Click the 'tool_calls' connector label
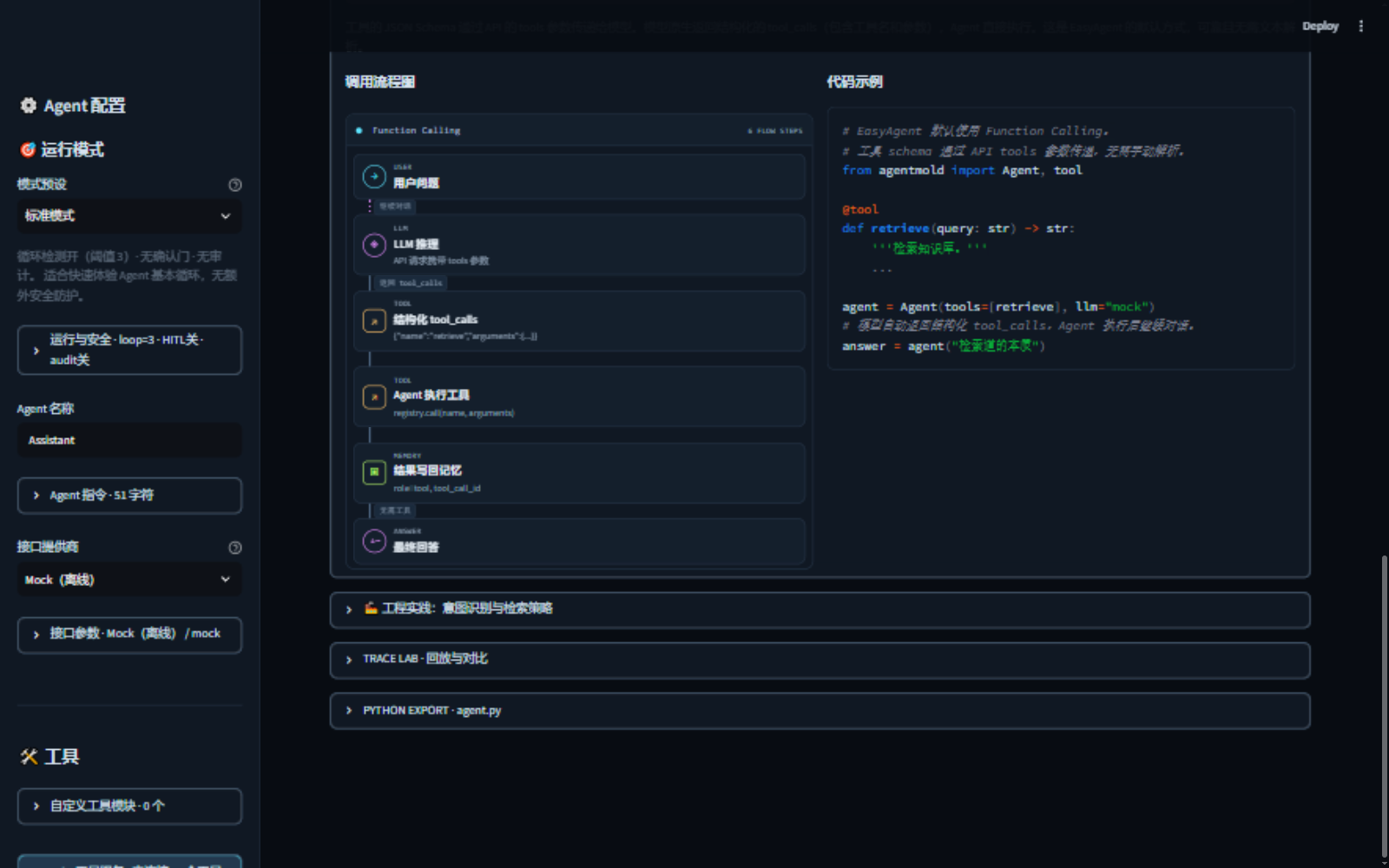1389x868 pixels. [411, 283]
